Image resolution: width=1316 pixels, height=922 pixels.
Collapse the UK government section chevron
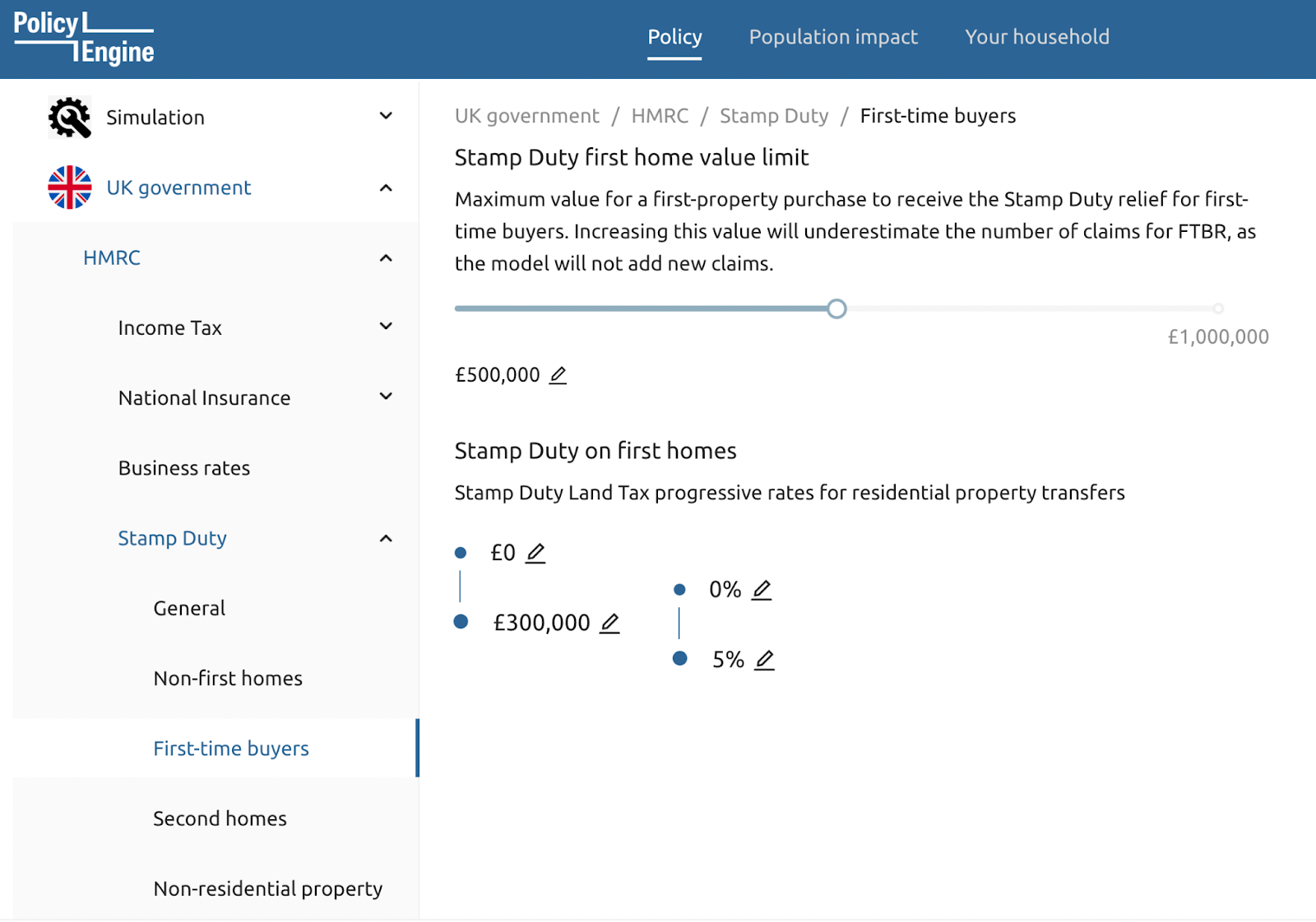tap(386, 188)
